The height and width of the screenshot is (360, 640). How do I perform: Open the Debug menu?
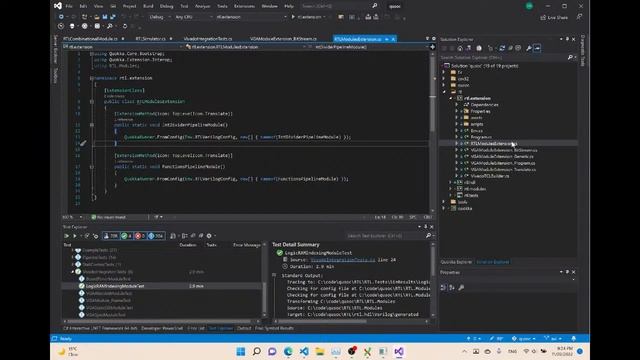coord(167,6)
